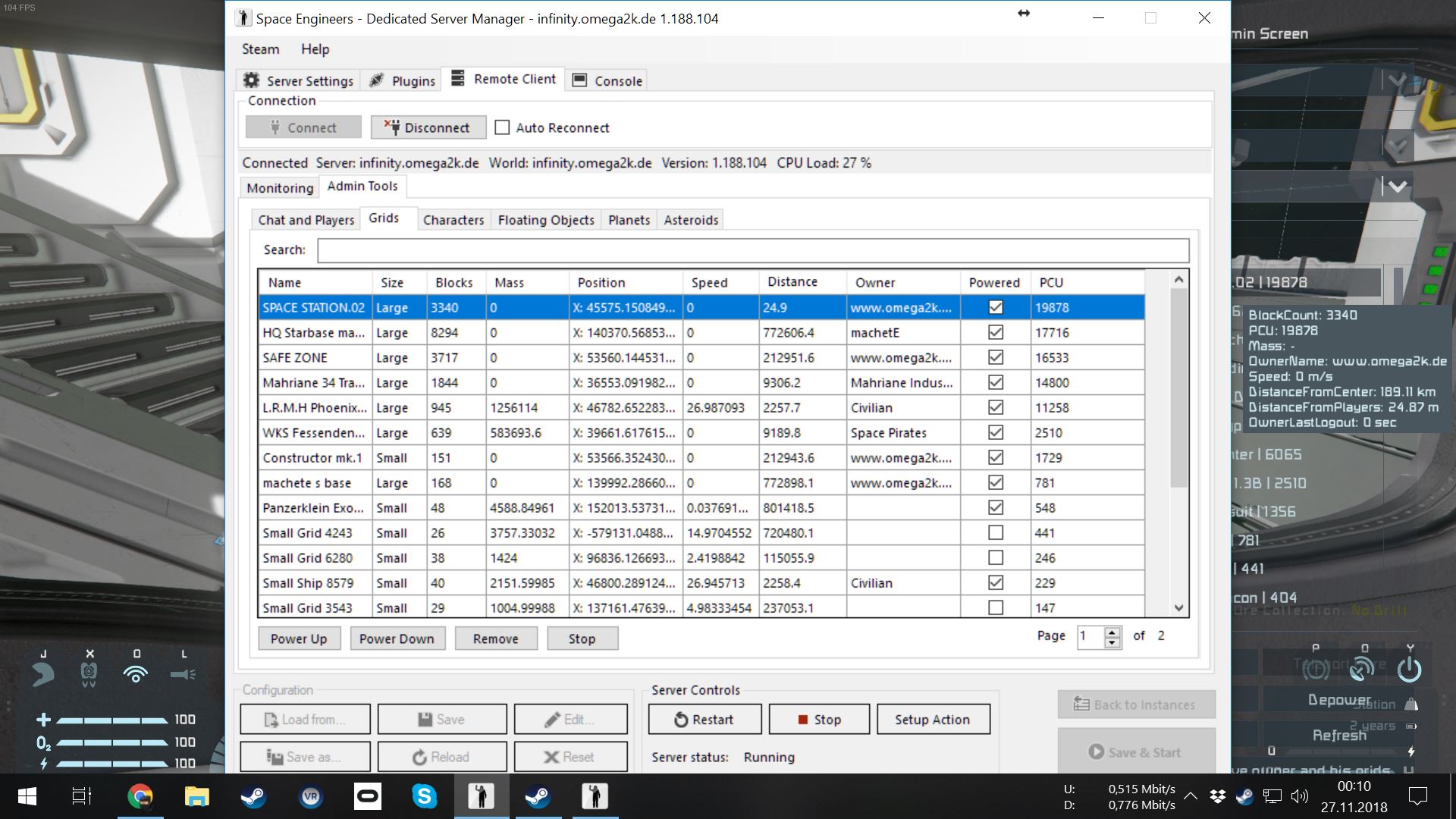Click the Server Settings gear icon
This screenshot has width=1456, height=819.
(x=252, y=80)
